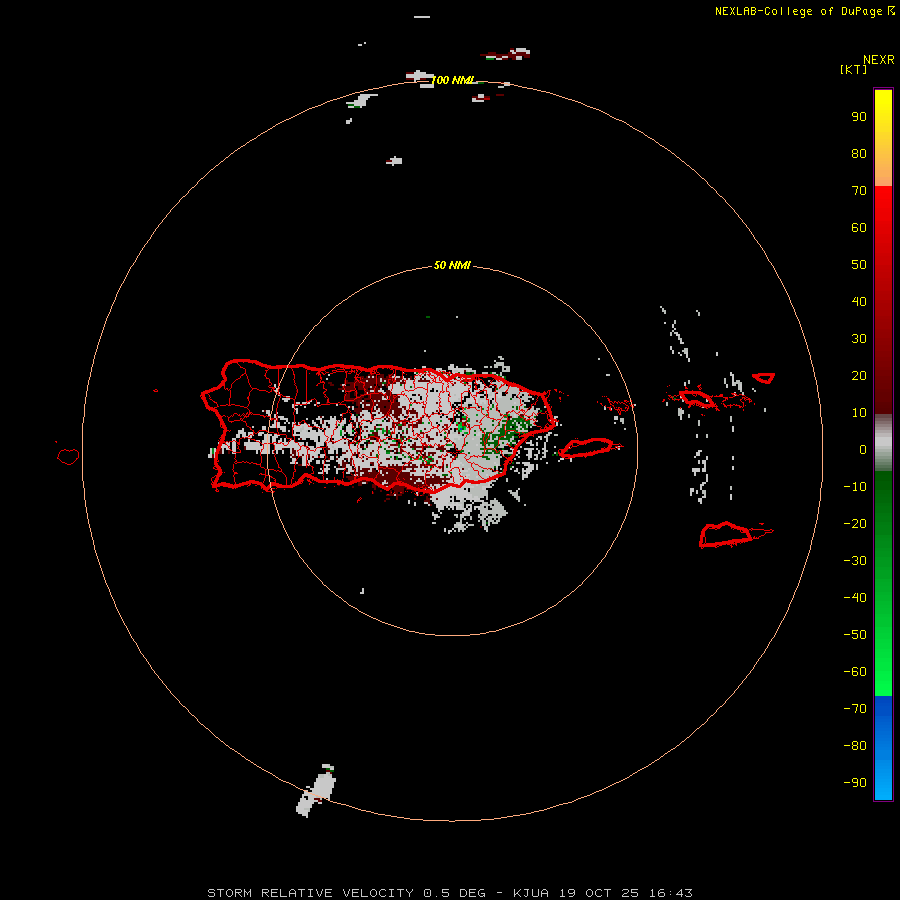This screenshot has width=900, height=900.
Task: Select the 100 NMI range ring label
Action: click(453, 80)
